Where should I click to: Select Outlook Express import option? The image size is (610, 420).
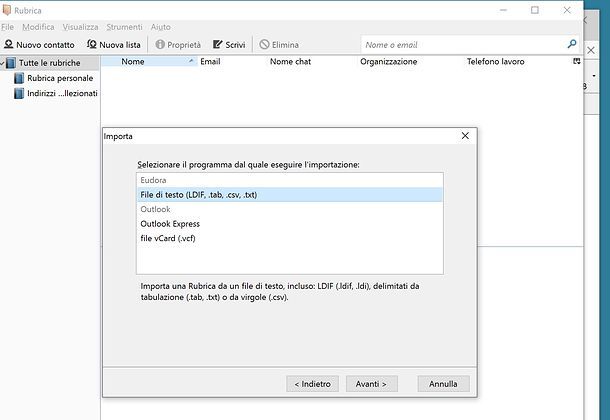[290, 224]
